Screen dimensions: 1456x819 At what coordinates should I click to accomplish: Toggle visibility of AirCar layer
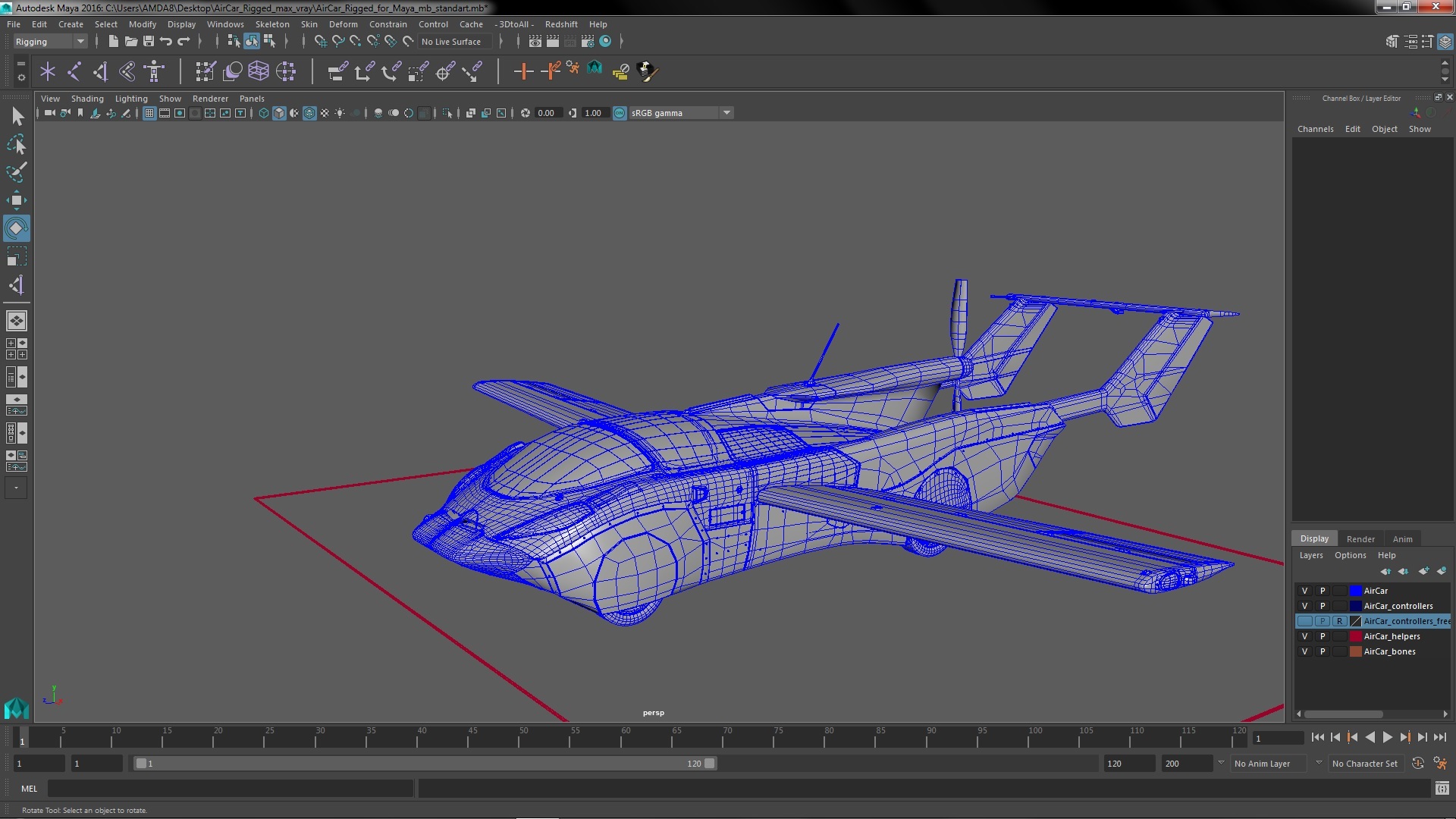tap(1304, 591)
